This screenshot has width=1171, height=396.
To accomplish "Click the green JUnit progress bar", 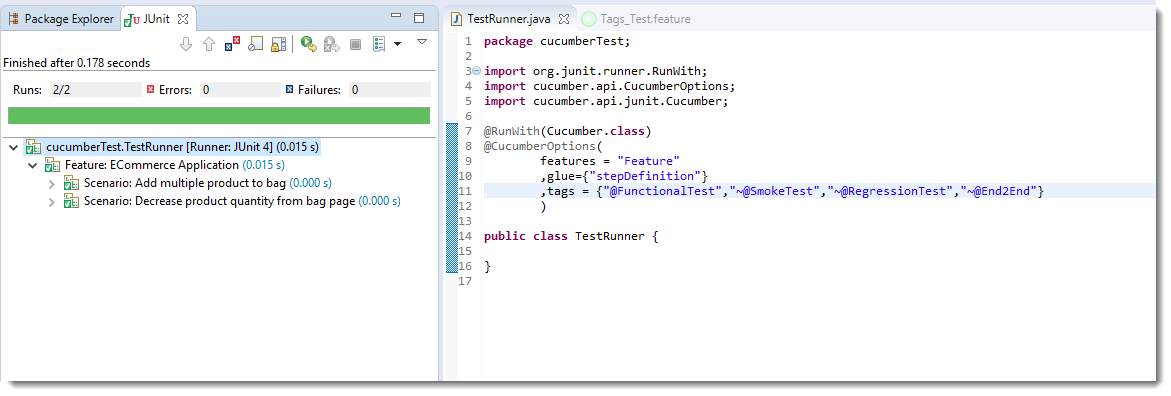I will pos(219,115).
